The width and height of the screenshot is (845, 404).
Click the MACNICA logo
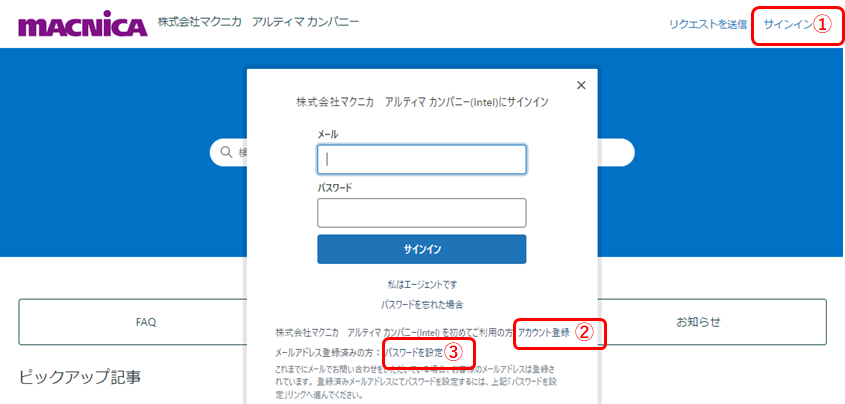point(82,25)
